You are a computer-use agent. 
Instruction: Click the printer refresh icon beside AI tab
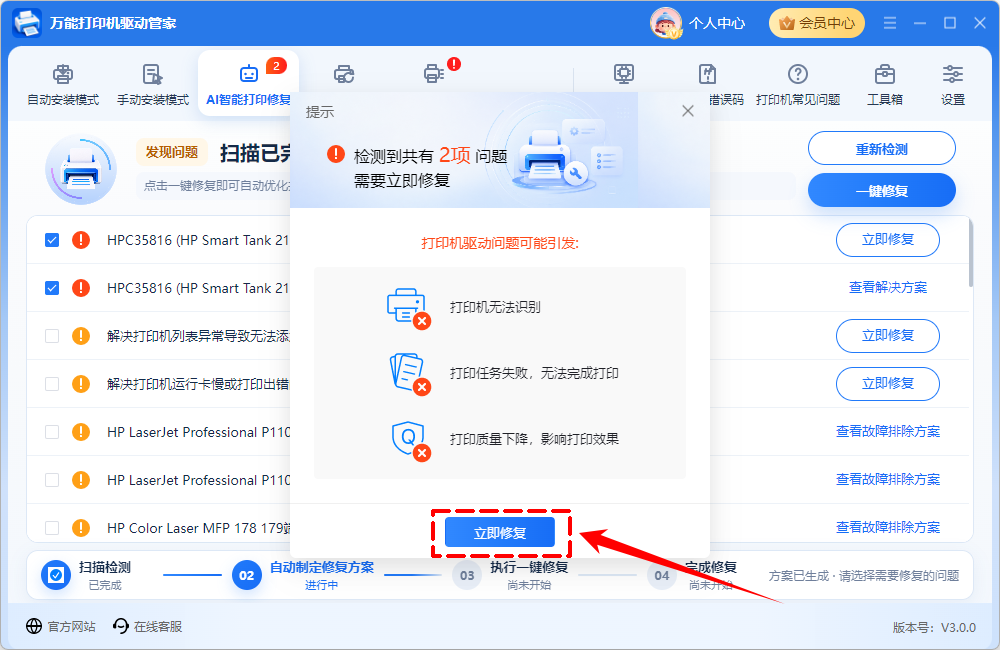pyautogui.click(x=344, y=74)
